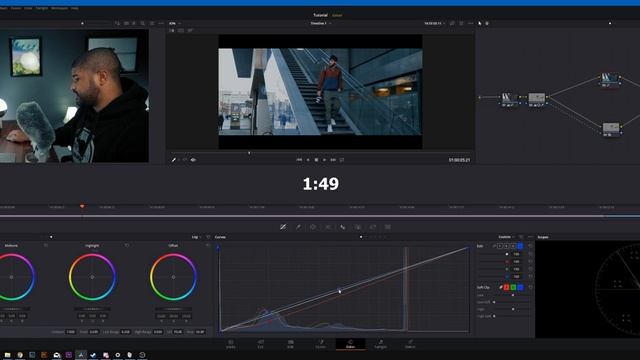Reset the luminance curve intensity

(530, 254)
